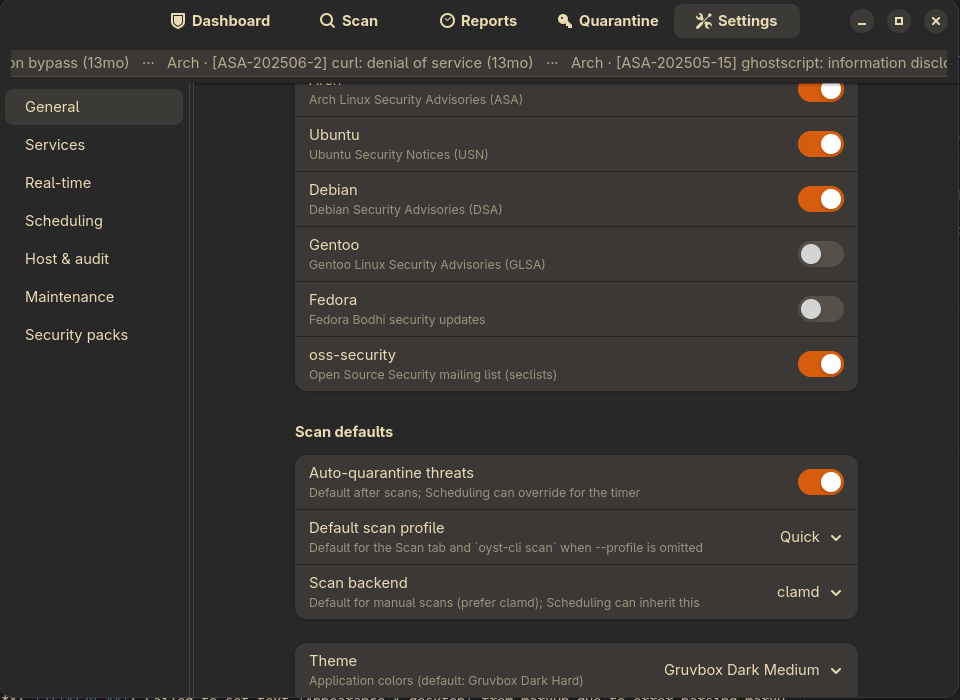Click the Fedora feed row label
960x700 pixels.
click(333, 300)
